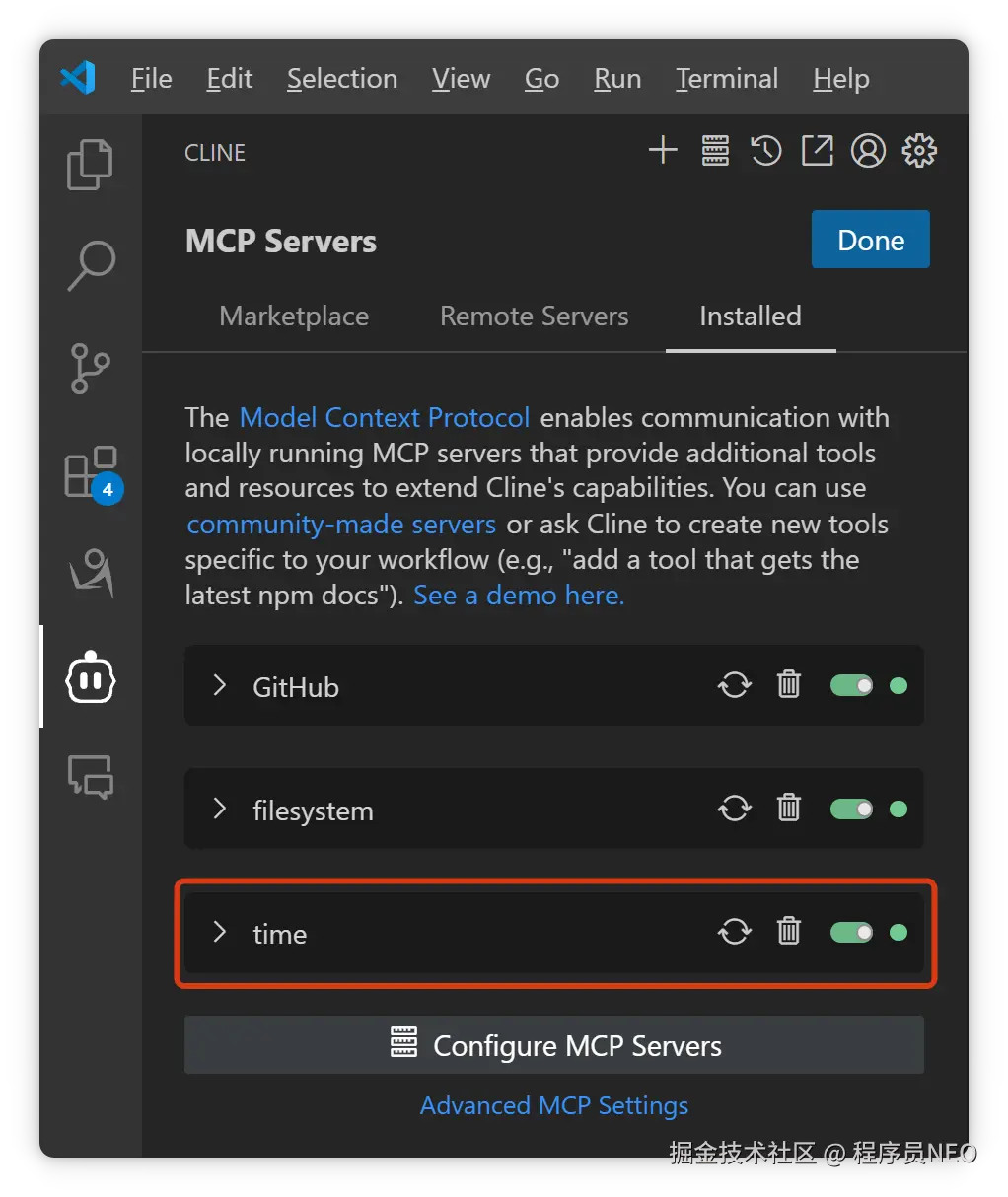Open the Extensions view with badge 4
This screenshot has width=1008, height=1197.
(x=93, y=473)
